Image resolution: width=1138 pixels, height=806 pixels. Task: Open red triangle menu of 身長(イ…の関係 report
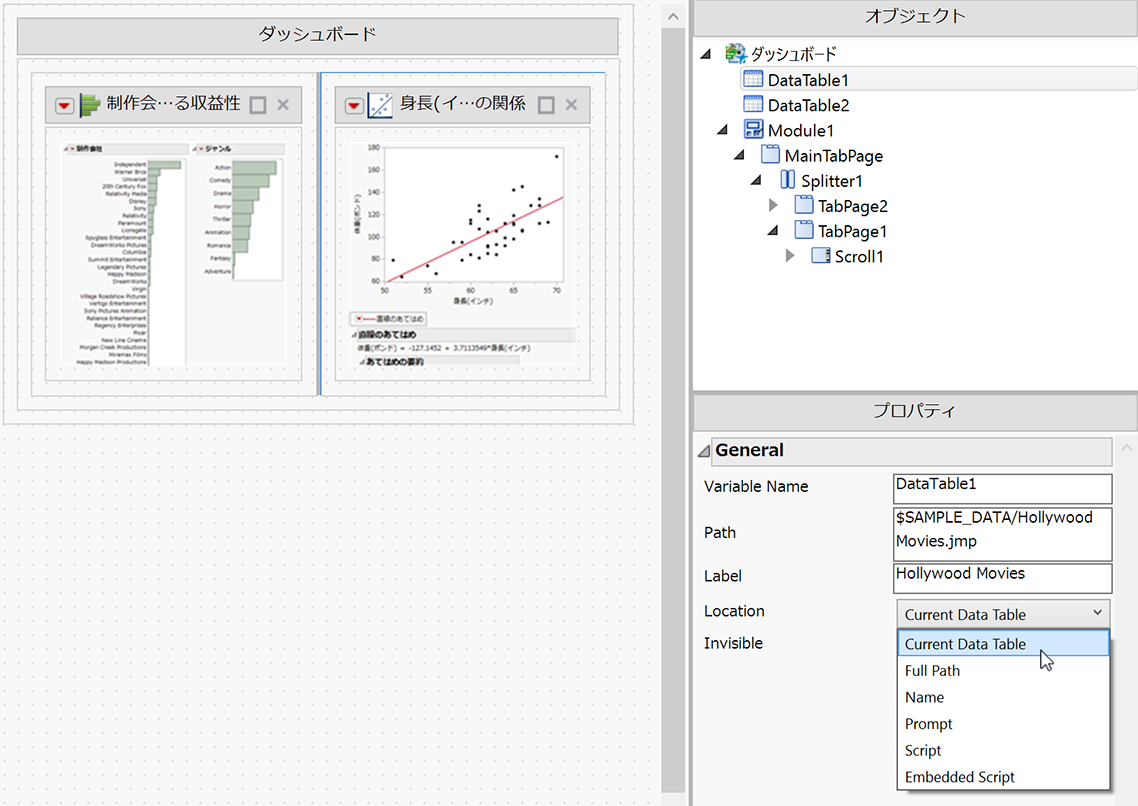point(353,106)
